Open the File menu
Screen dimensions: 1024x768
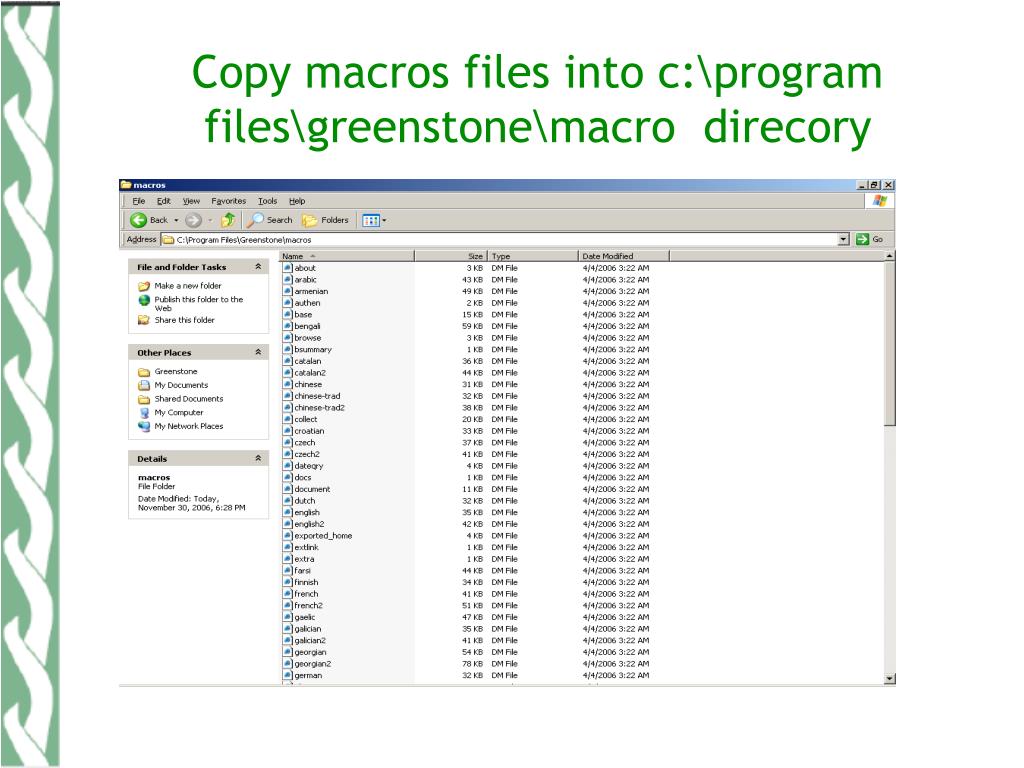(x=139, y=201)
